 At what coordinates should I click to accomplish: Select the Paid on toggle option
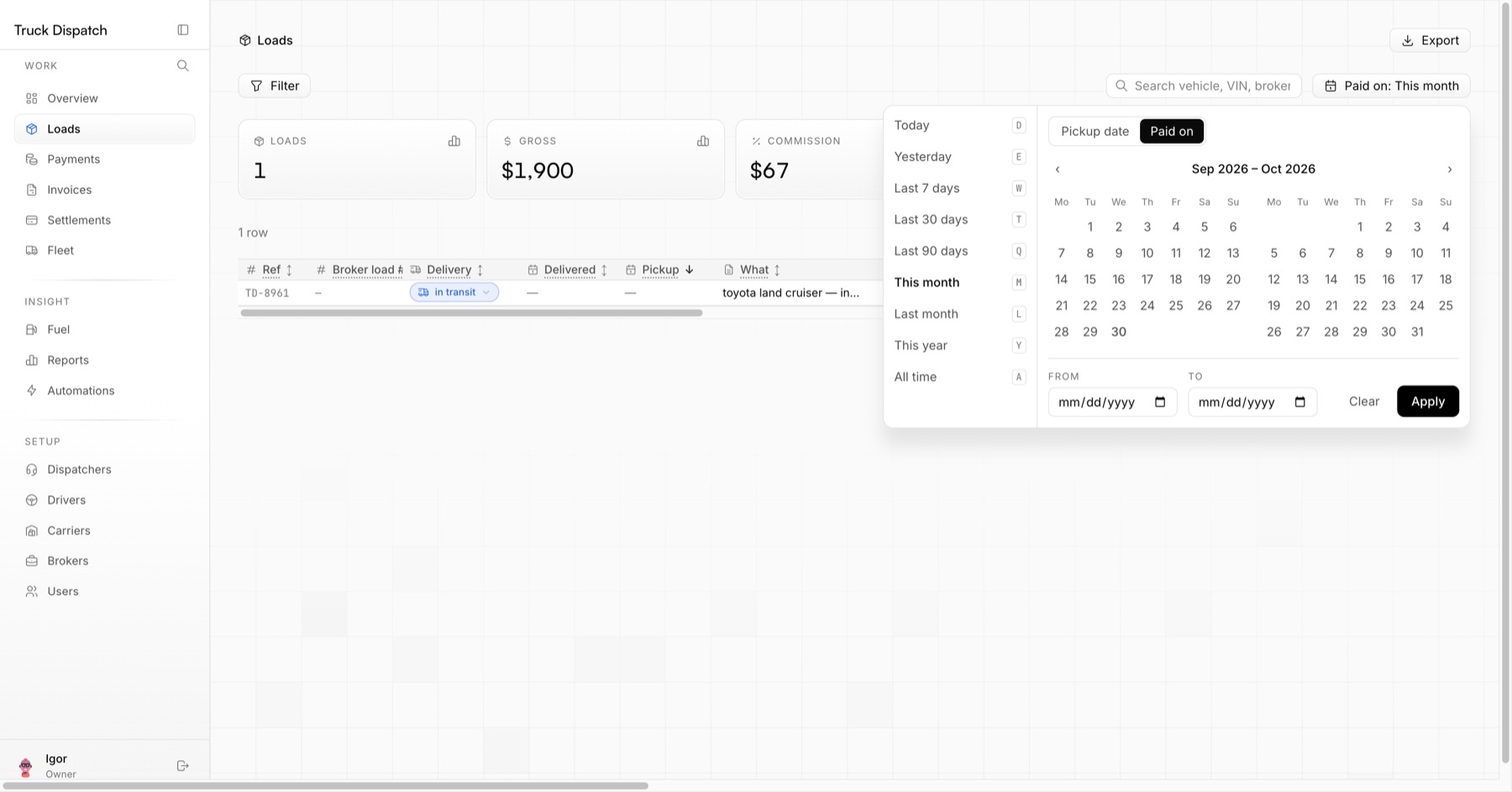pos(1172,131)
